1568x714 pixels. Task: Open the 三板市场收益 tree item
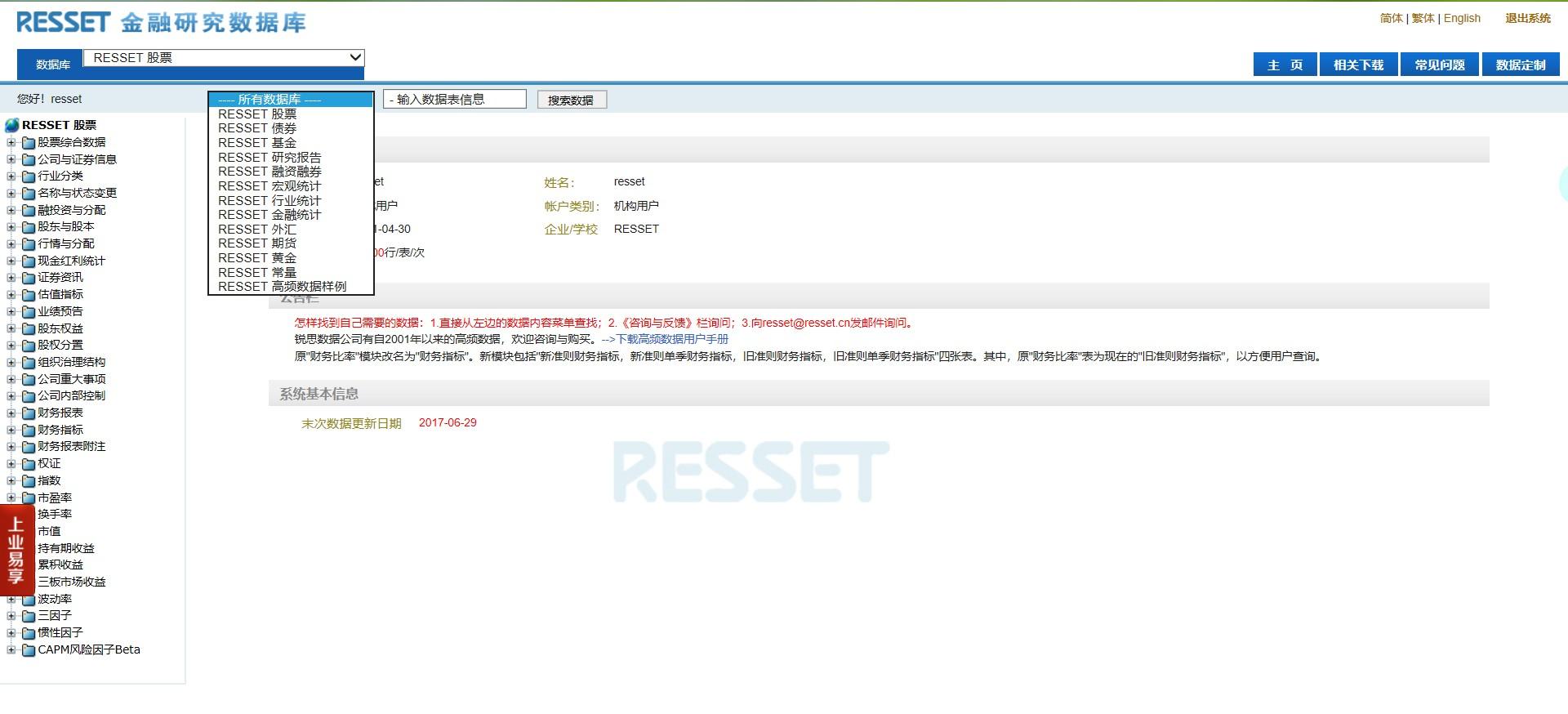[72, 582]
